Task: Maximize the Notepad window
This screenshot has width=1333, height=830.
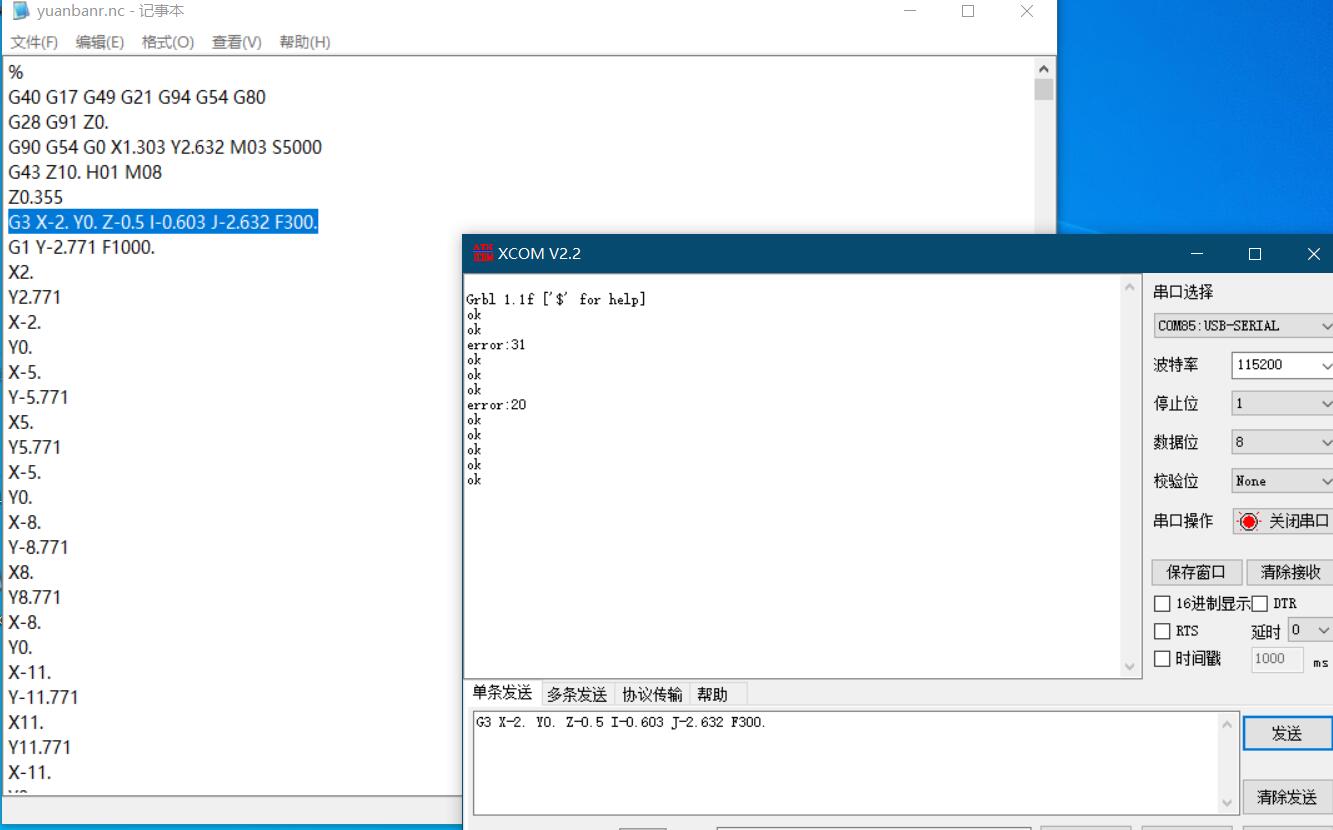Action: click(968, 11)
